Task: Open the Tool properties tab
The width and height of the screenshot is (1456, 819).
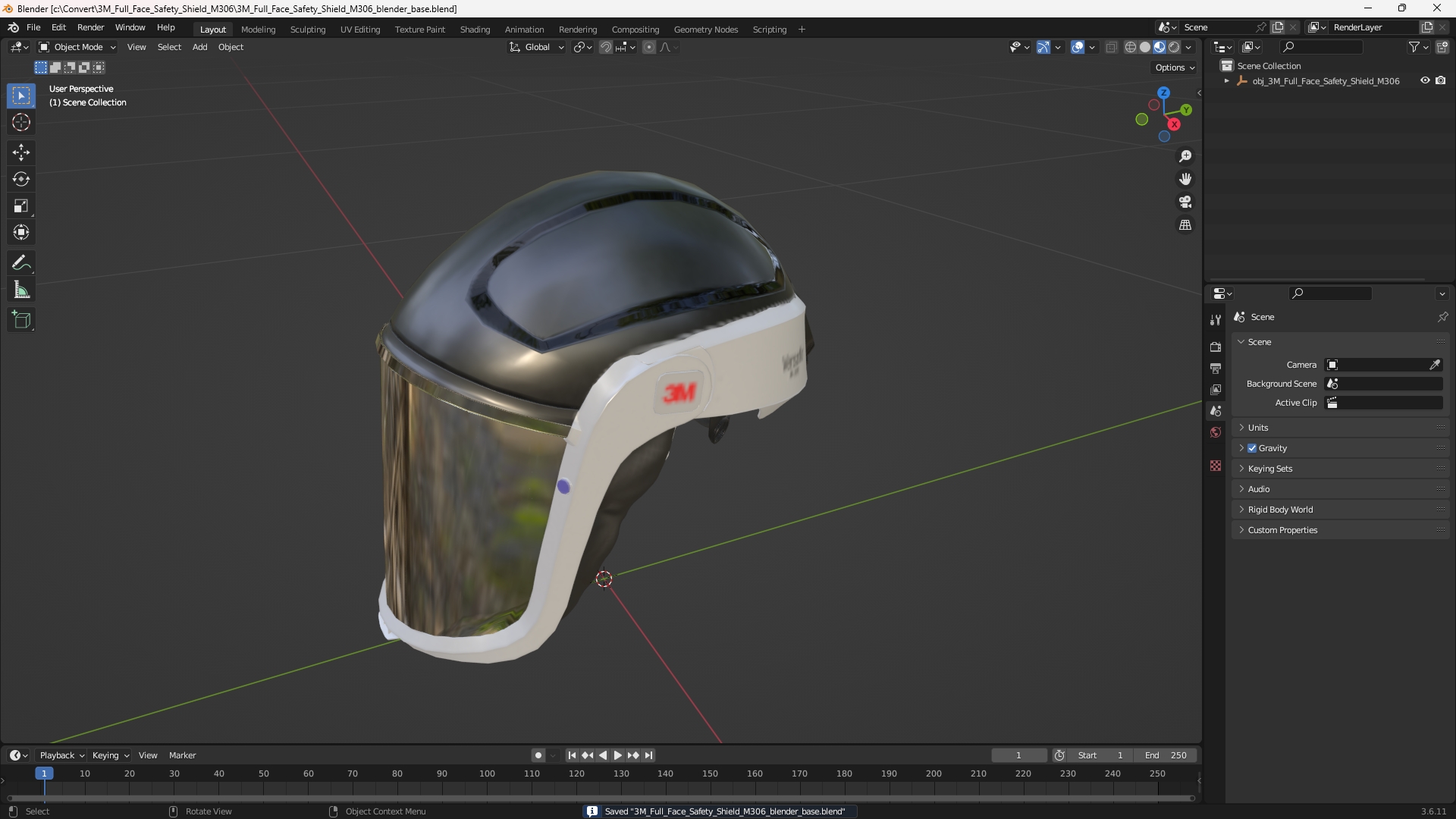Action: click(1216, 319)
